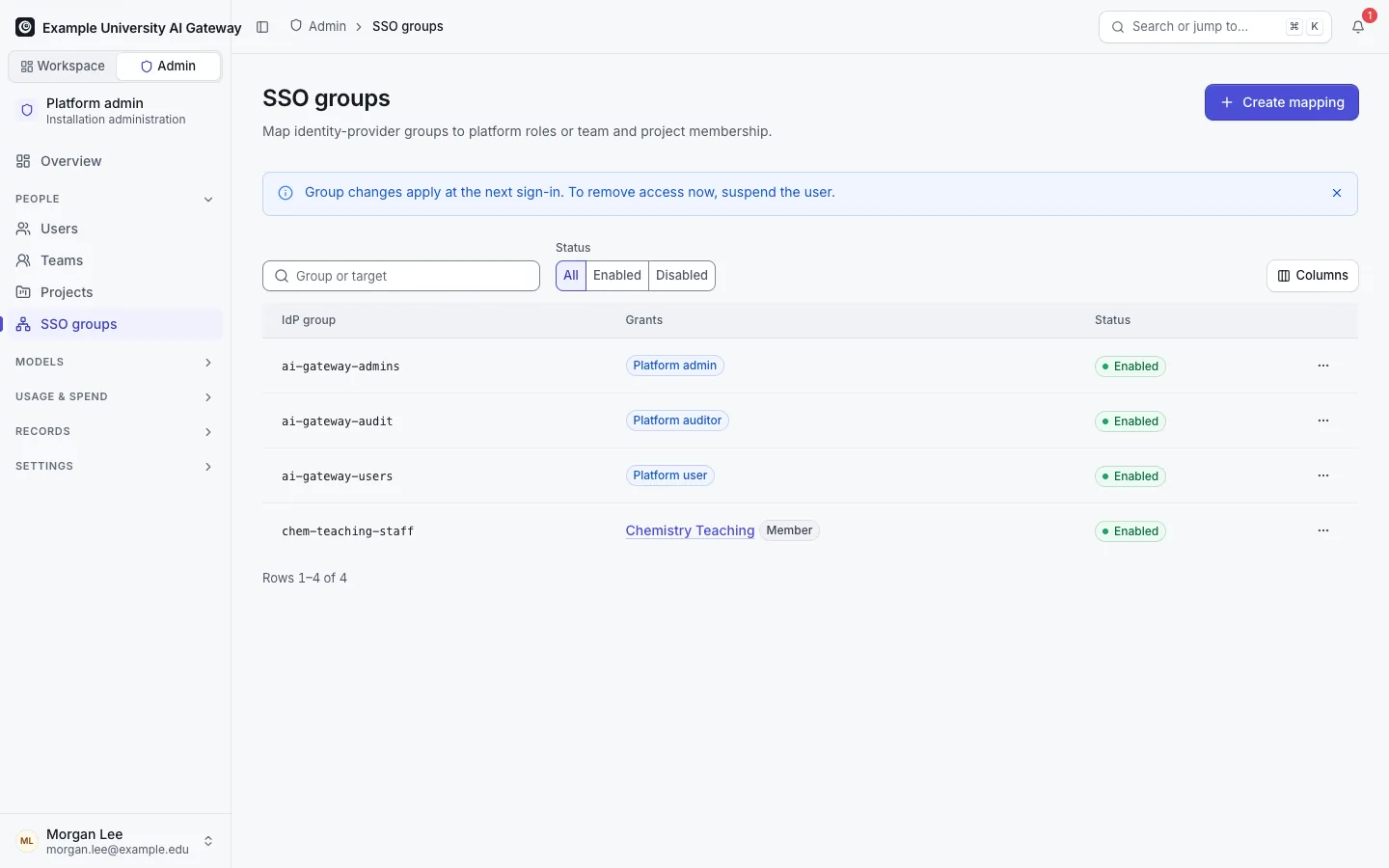1389x868 pixels.
Task: Open the notifications bell
Action: click(x=1358, y=27)
